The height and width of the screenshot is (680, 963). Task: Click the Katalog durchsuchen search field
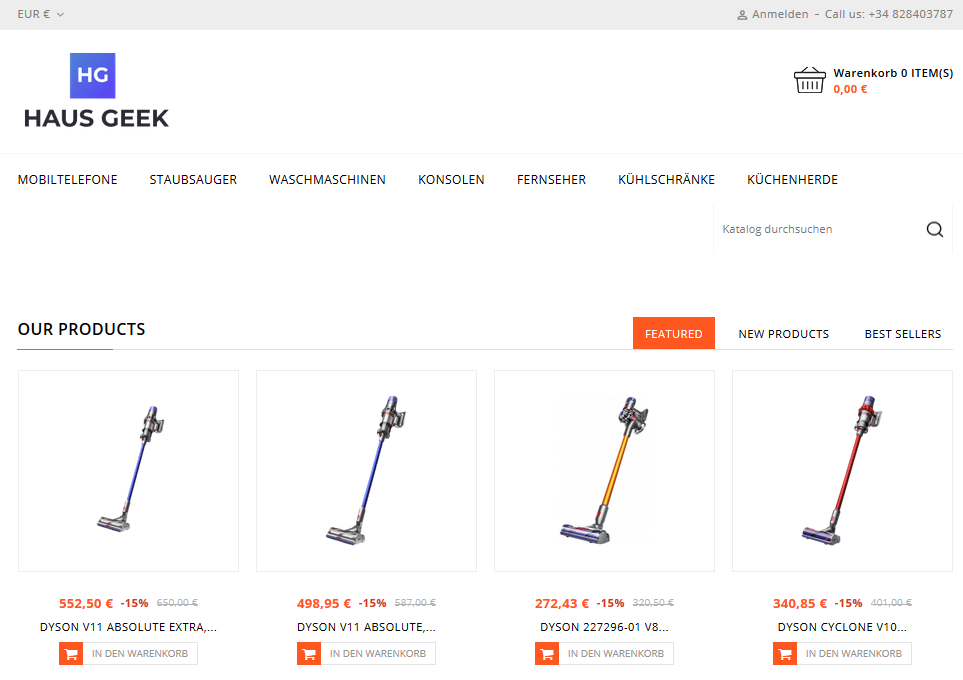pyautogui.click(x=819, y=229)
